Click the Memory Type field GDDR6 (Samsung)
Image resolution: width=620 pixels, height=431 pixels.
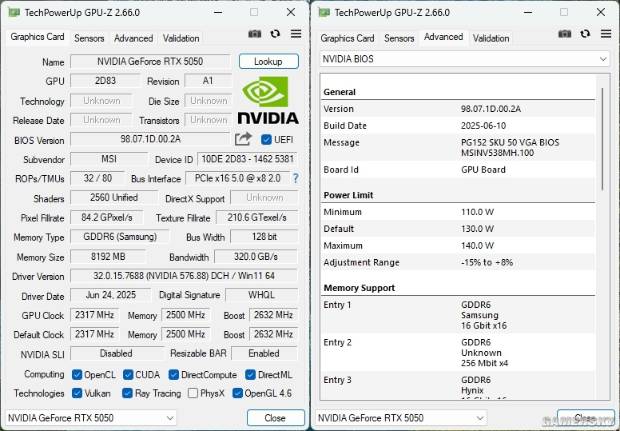(120, 237)
